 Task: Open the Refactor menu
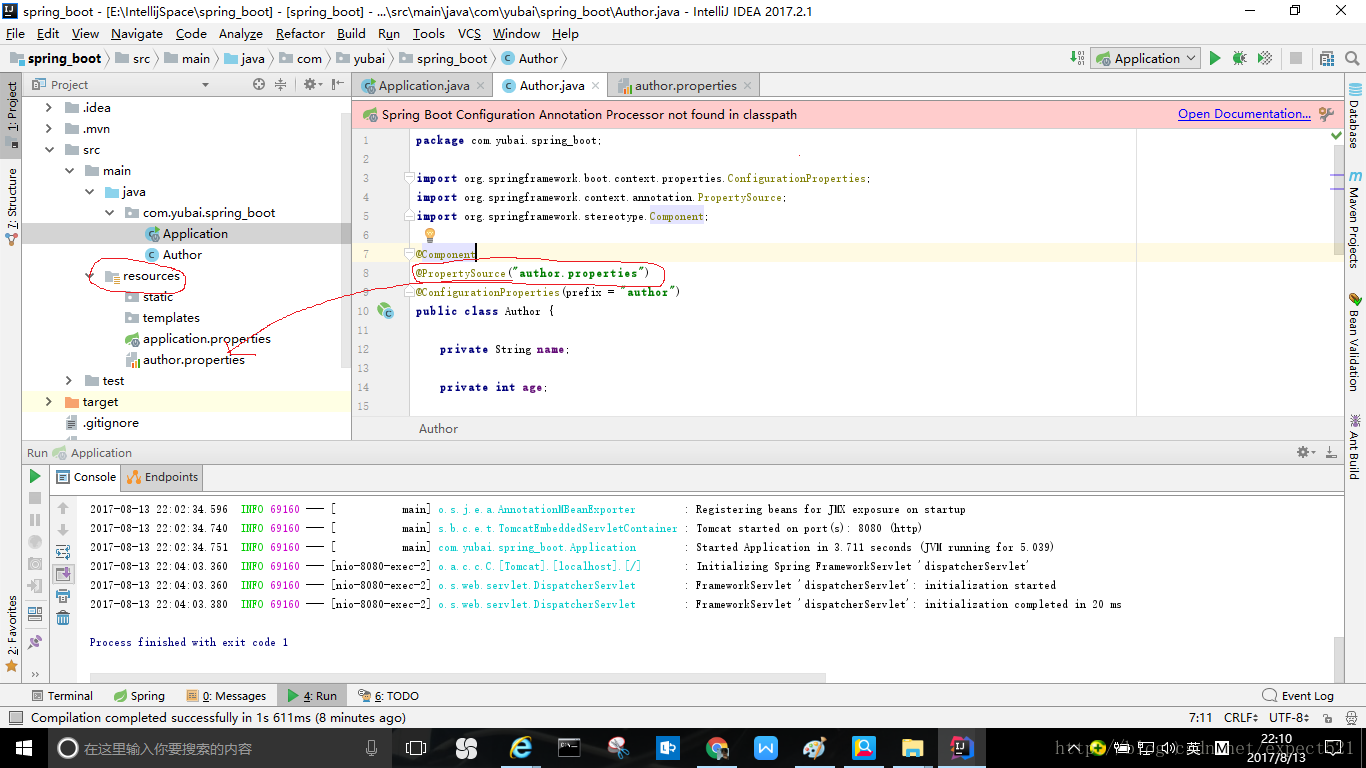(300, 33)
